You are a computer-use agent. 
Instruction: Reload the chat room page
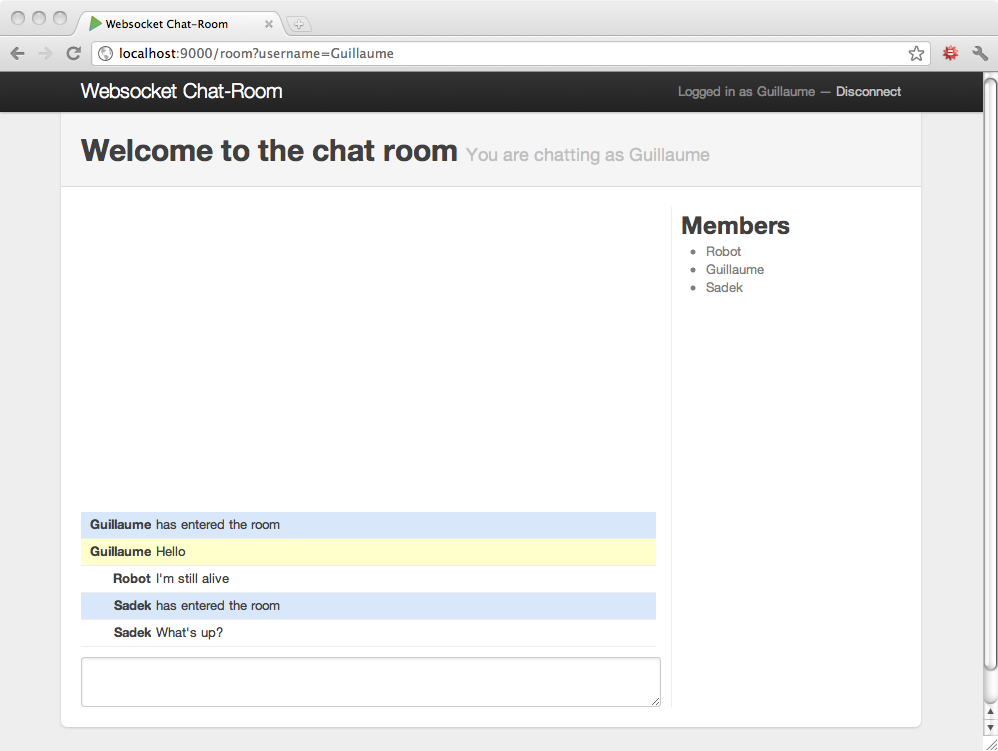click(73, 54)
